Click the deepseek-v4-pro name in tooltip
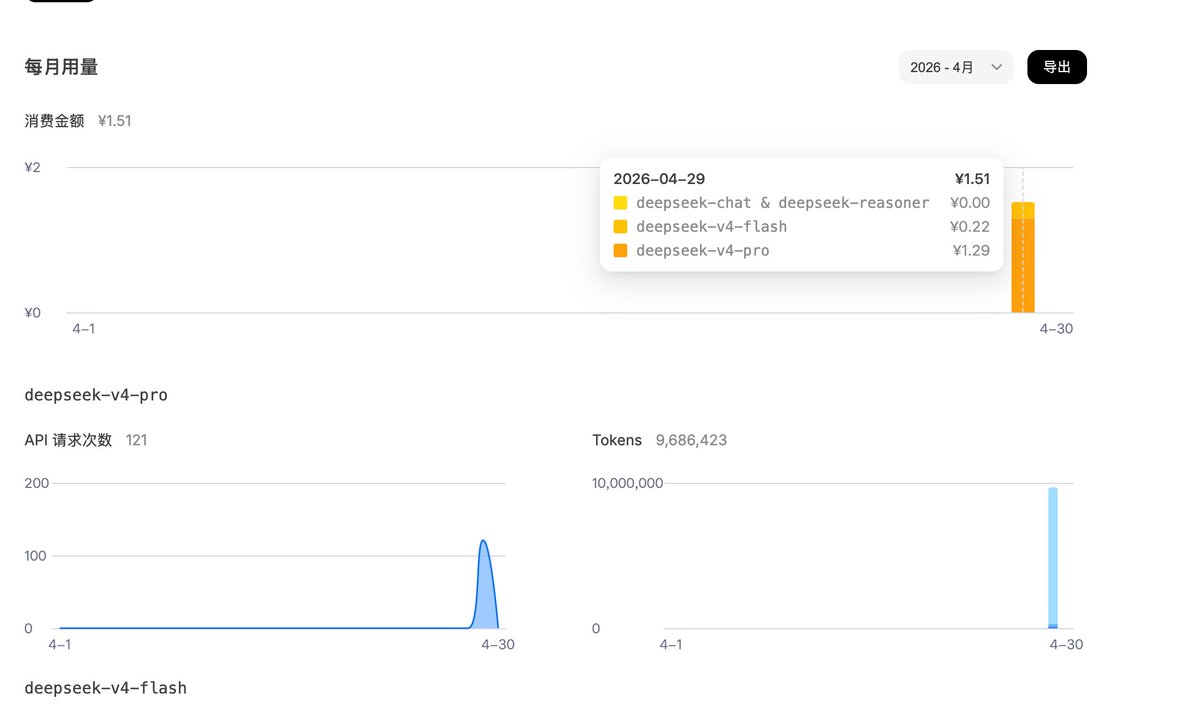The height and width of the screenshot is (710, 1200). point(703,251)
